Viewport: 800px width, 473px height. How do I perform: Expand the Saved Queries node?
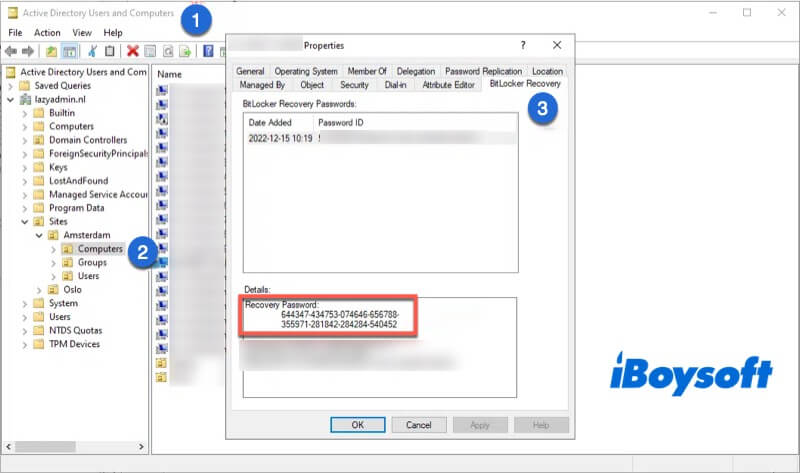click(11, 86)
